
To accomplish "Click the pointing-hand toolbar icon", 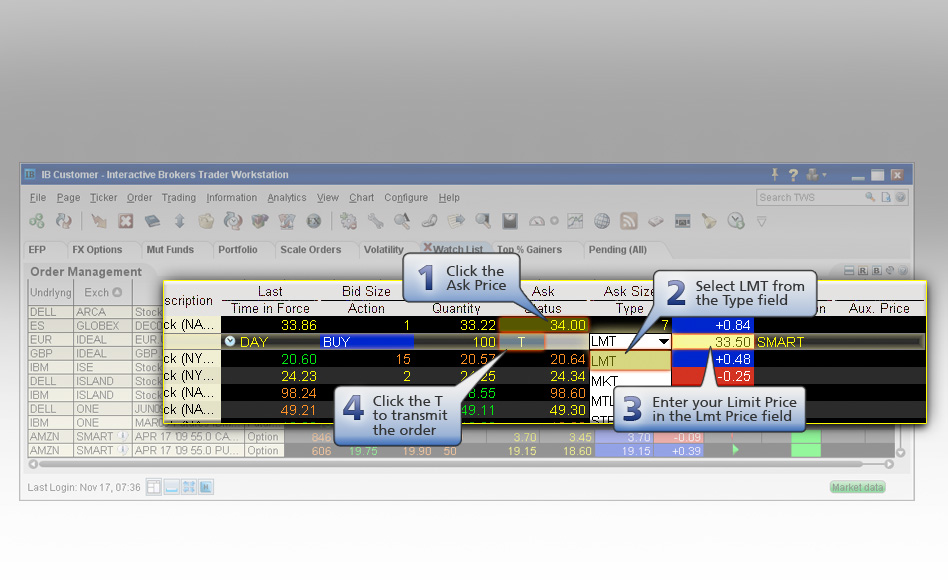I will coord(99,221).
